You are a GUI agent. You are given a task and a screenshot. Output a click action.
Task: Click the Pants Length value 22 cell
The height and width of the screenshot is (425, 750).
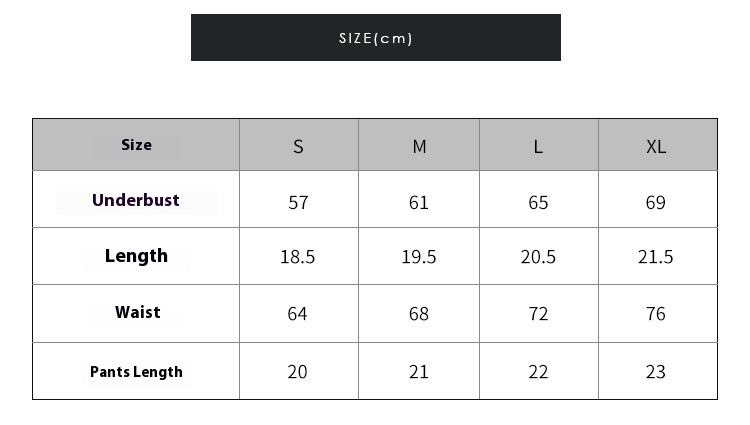point(539,371)
